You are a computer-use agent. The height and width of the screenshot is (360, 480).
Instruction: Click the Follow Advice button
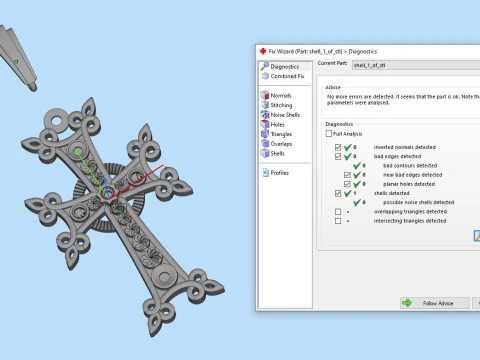[x=435, y=303]
